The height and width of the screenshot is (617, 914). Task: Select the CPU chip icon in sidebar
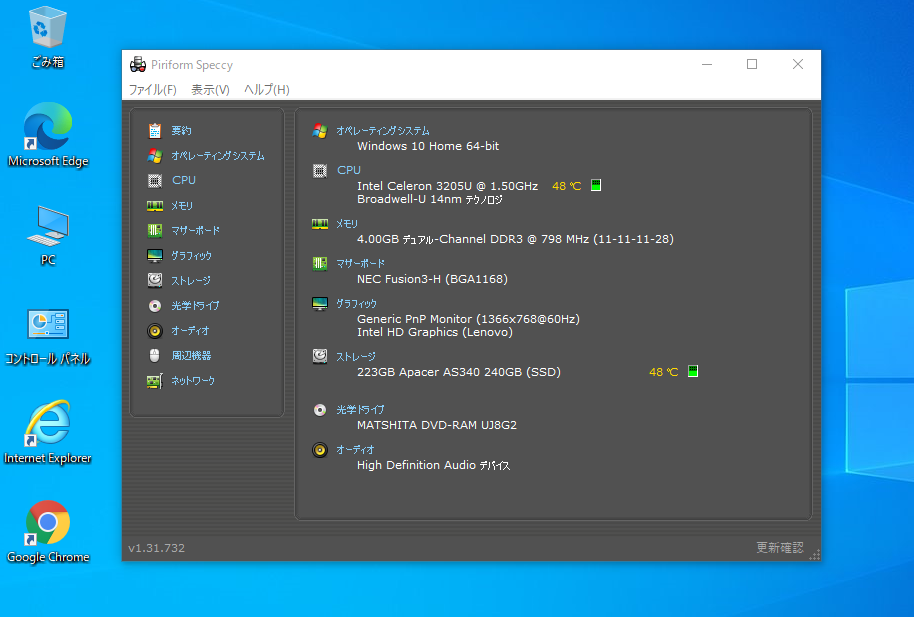pyautogui.click(x=154, y=181)
